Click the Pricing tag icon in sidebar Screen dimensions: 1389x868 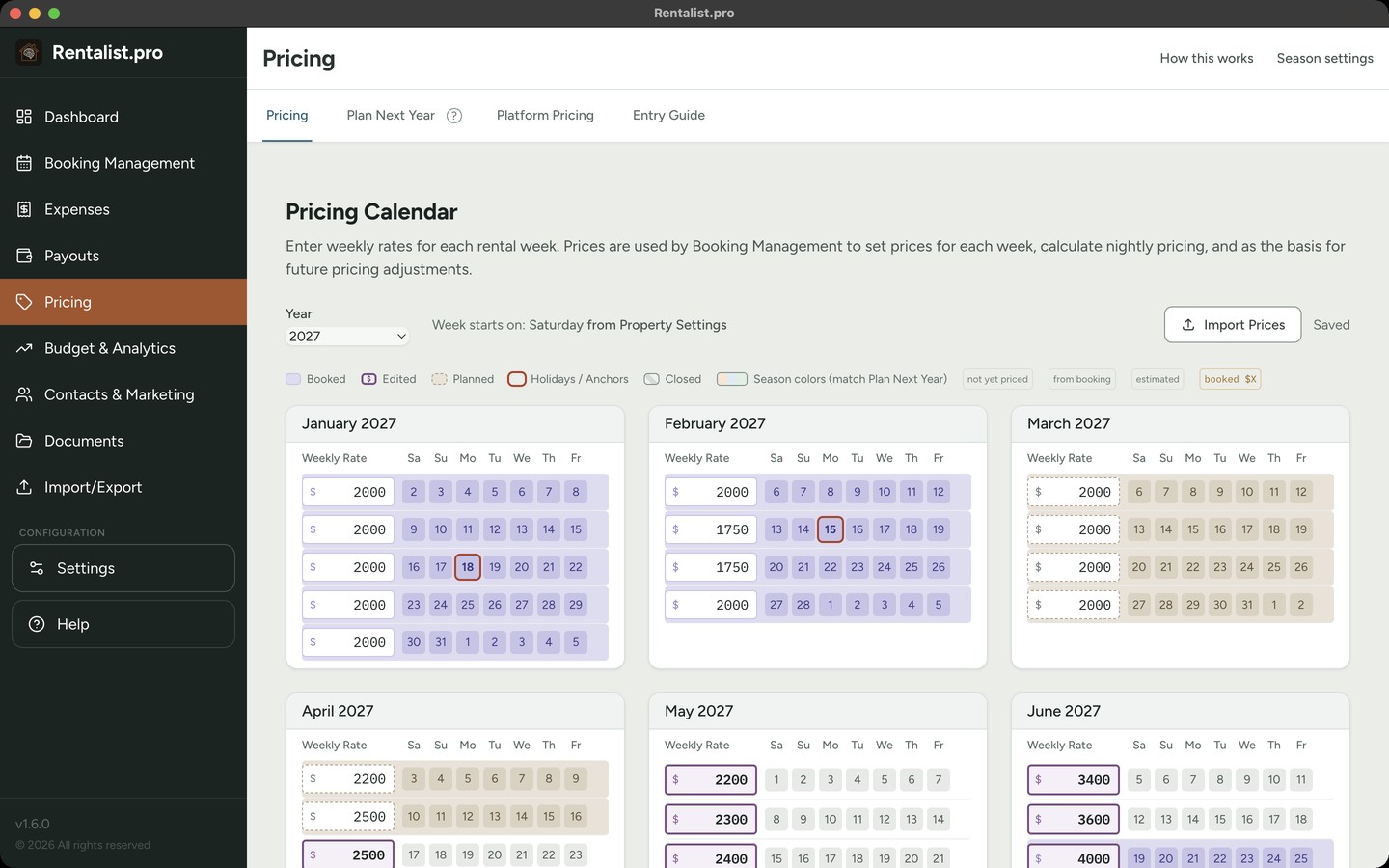point(24,302)
